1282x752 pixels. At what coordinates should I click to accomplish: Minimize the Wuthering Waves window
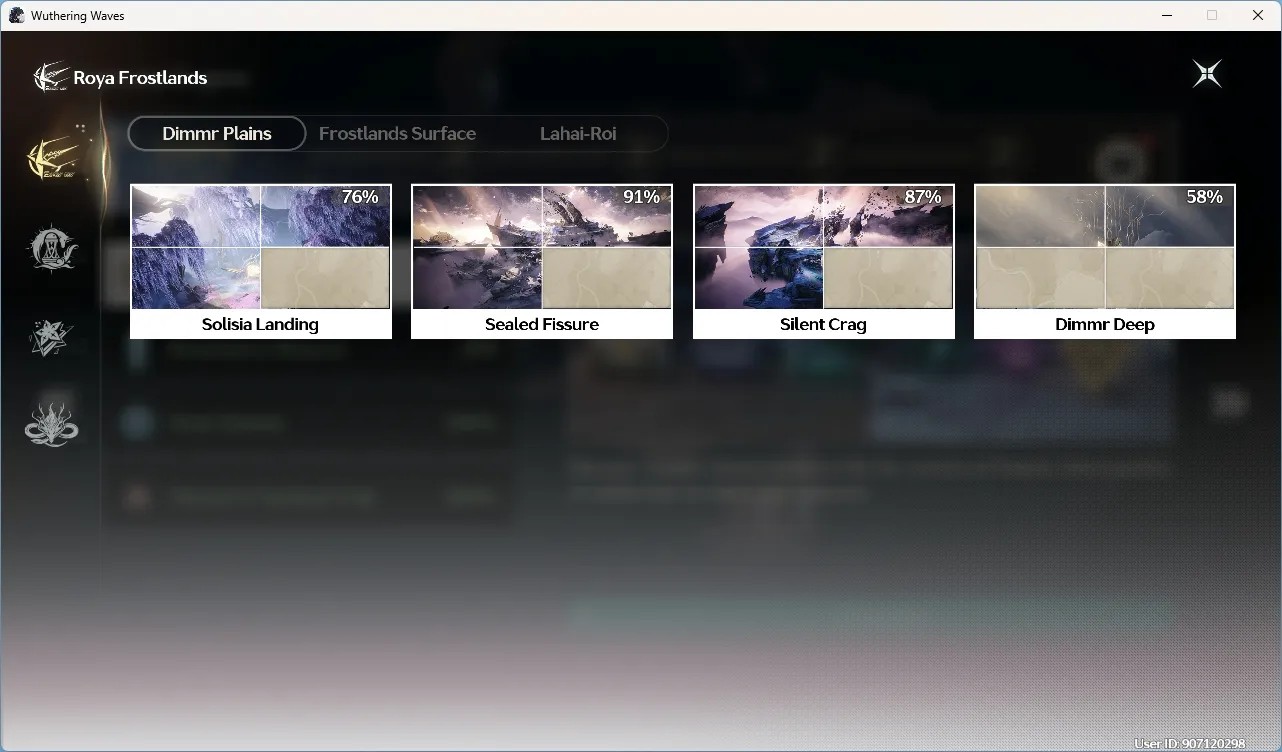tap(1166, 15)
